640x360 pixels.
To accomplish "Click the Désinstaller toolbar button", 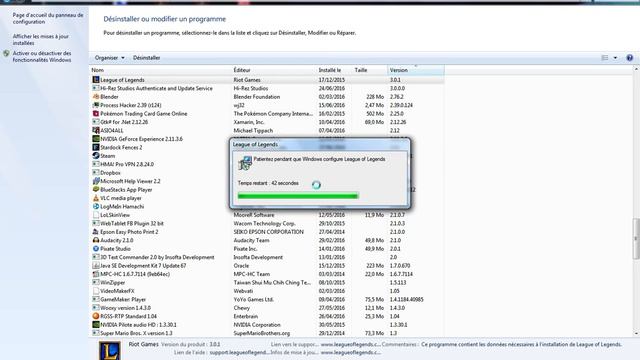I will (x=147, y=58).
